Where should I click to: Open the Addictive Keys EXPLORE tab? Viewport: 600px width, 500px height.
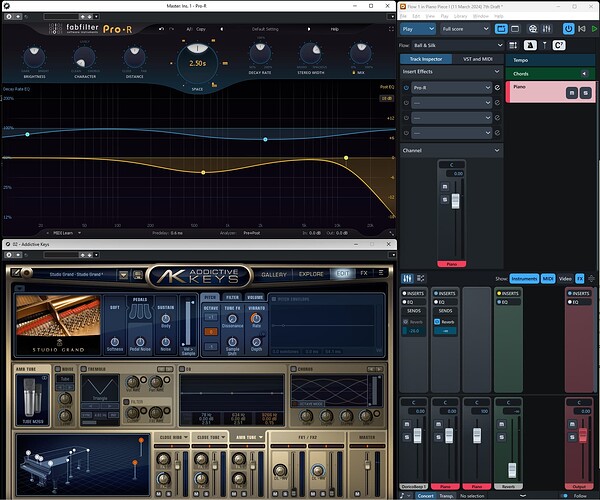coord(311,274)
